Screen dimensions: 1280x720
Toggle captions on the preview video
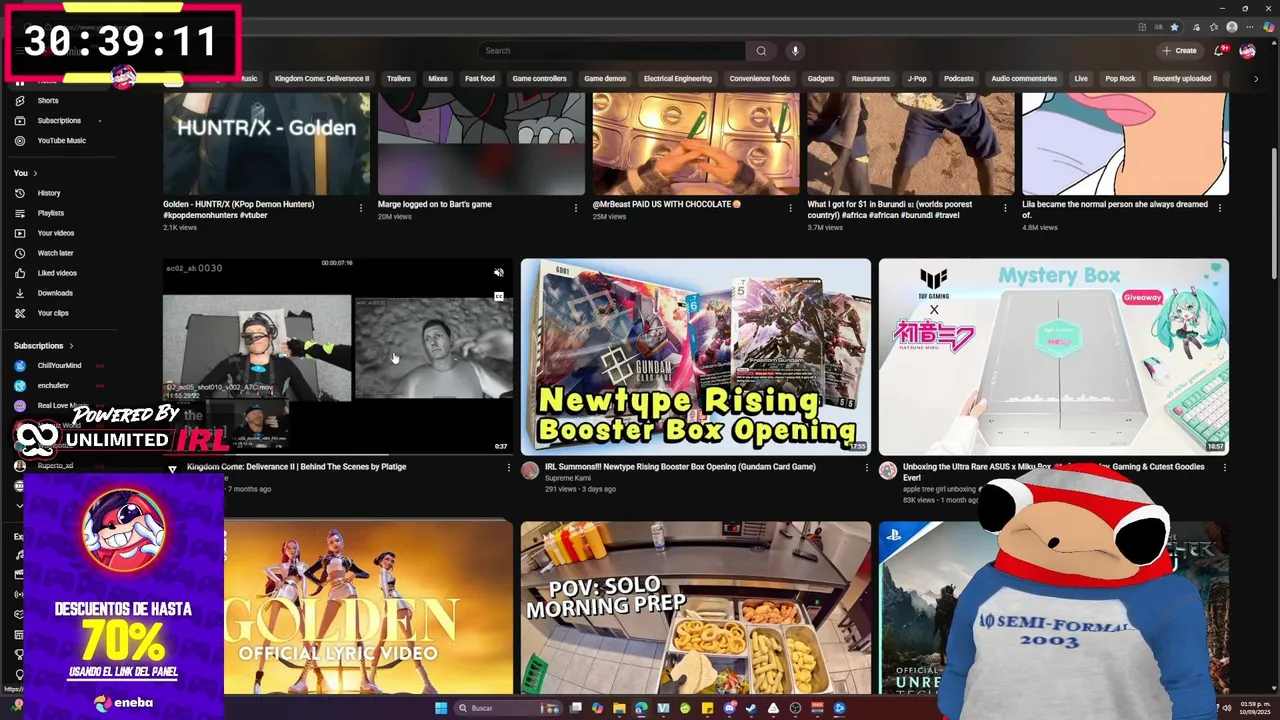click(499, 296)
